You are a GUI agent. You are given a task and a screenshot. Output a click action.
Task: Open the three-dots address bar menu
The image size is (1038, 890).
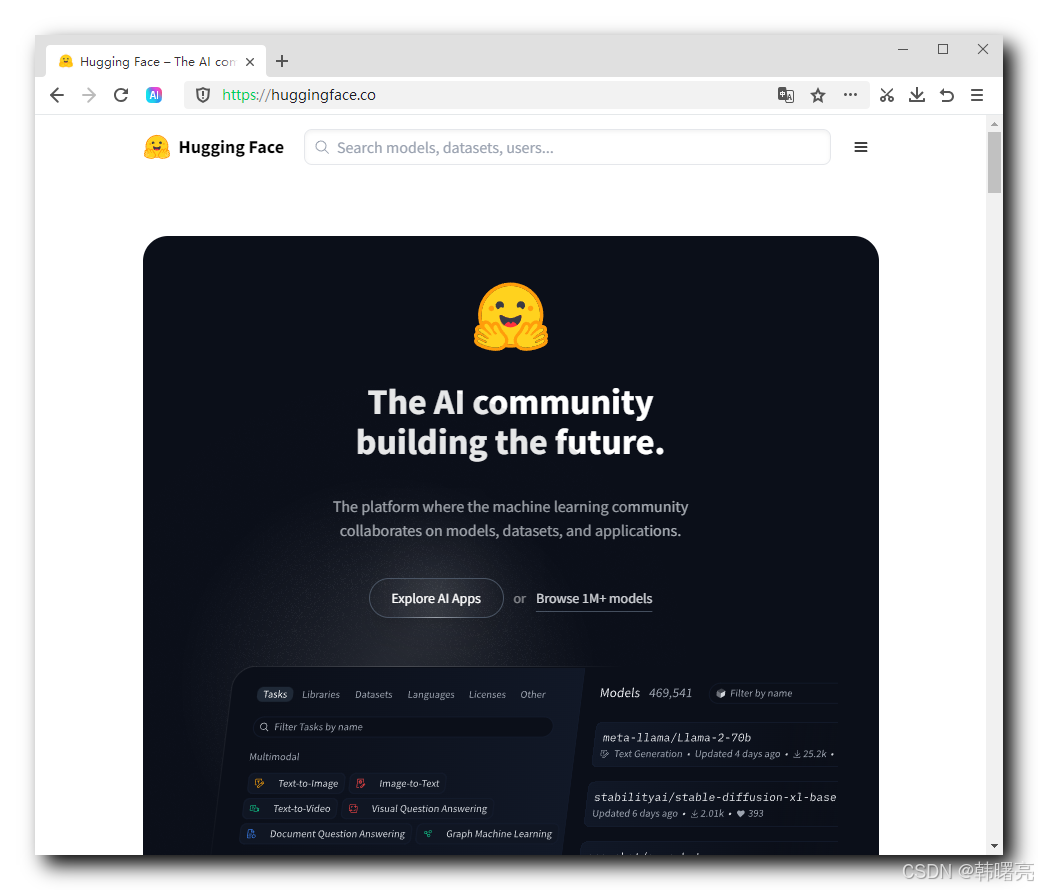pos(850,95)
